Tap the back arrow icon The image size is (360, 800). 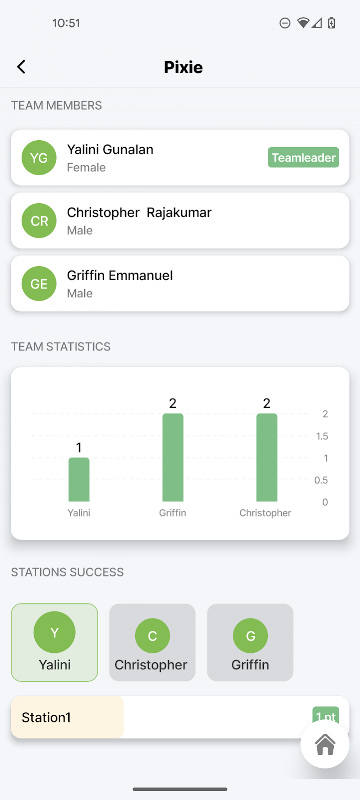pyautogui.click(x=21, y=67)
